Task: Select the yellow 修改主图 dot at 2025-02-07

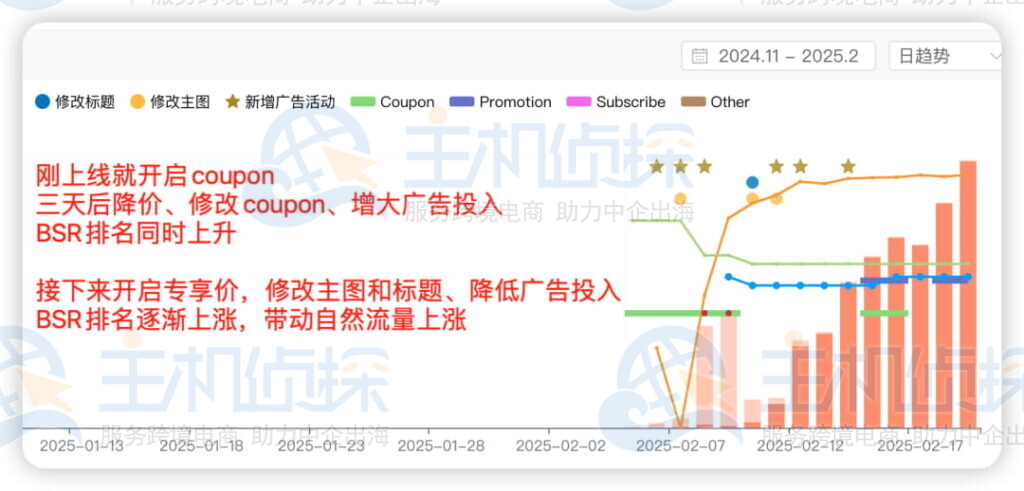Action: tap(680, 198)
